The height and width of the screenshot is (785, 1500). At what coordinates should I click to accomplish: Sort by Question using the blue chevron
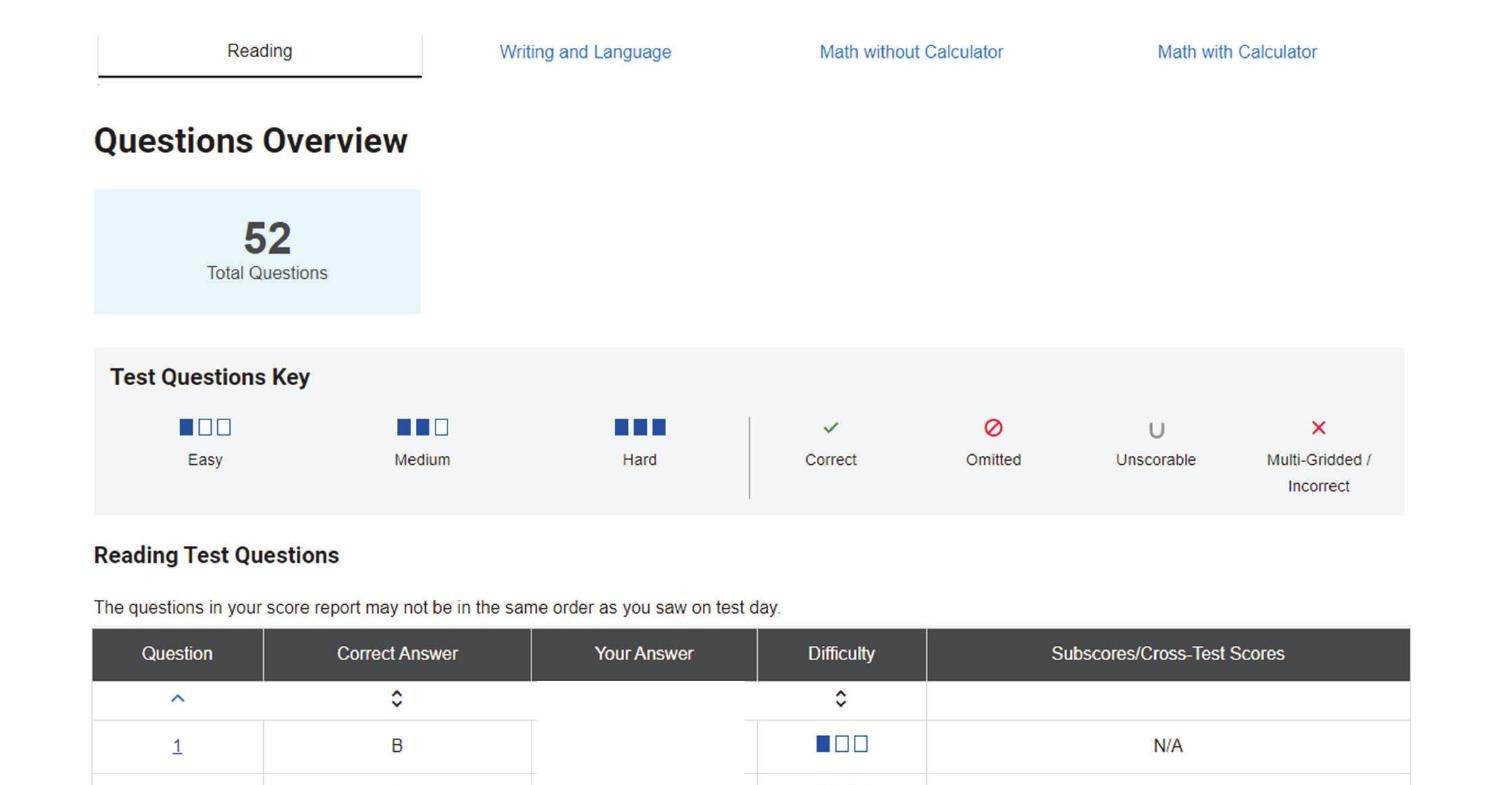pos(177,700)
